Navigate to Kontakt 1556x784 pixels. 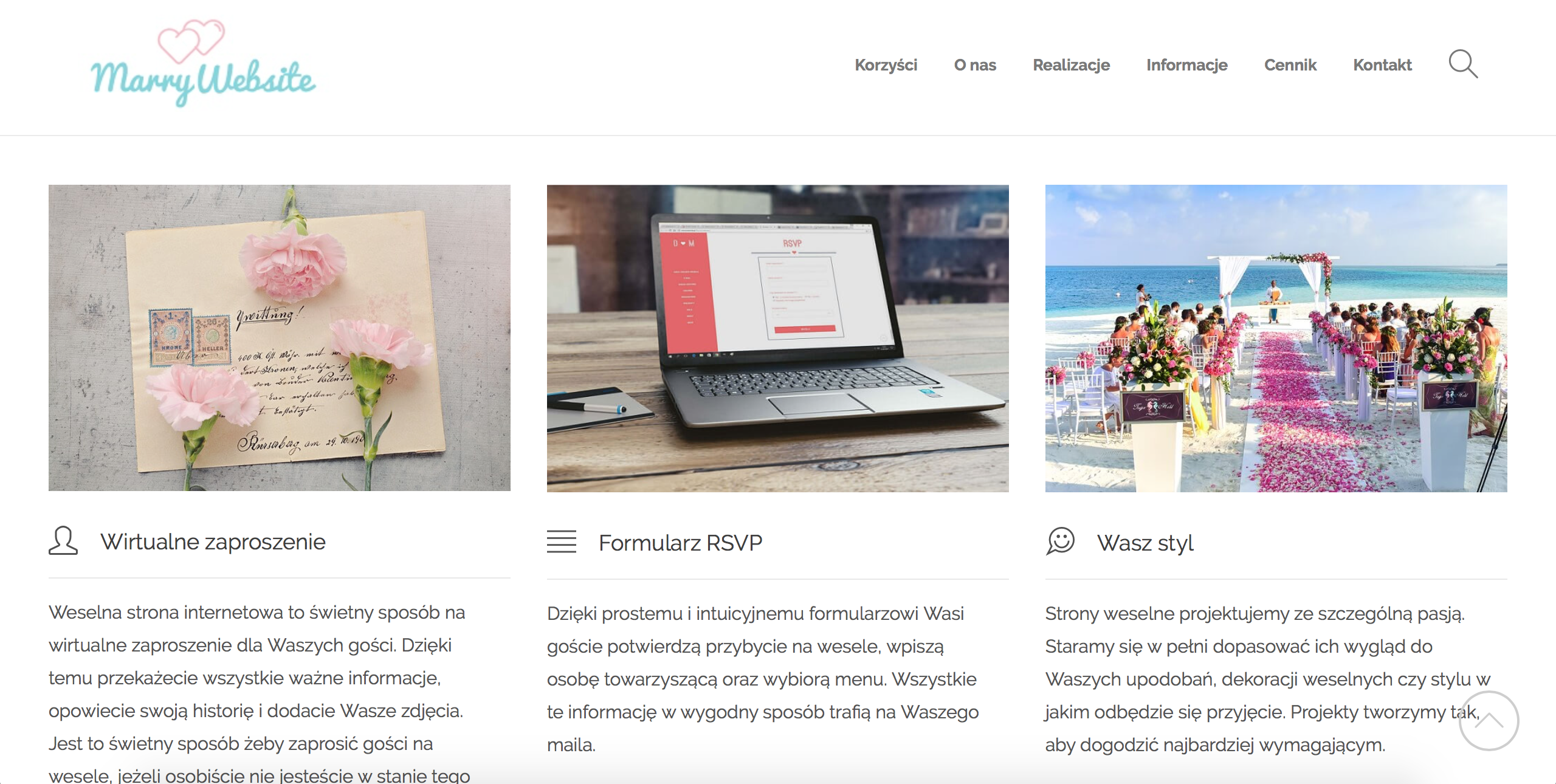(x=1382, y=65)
